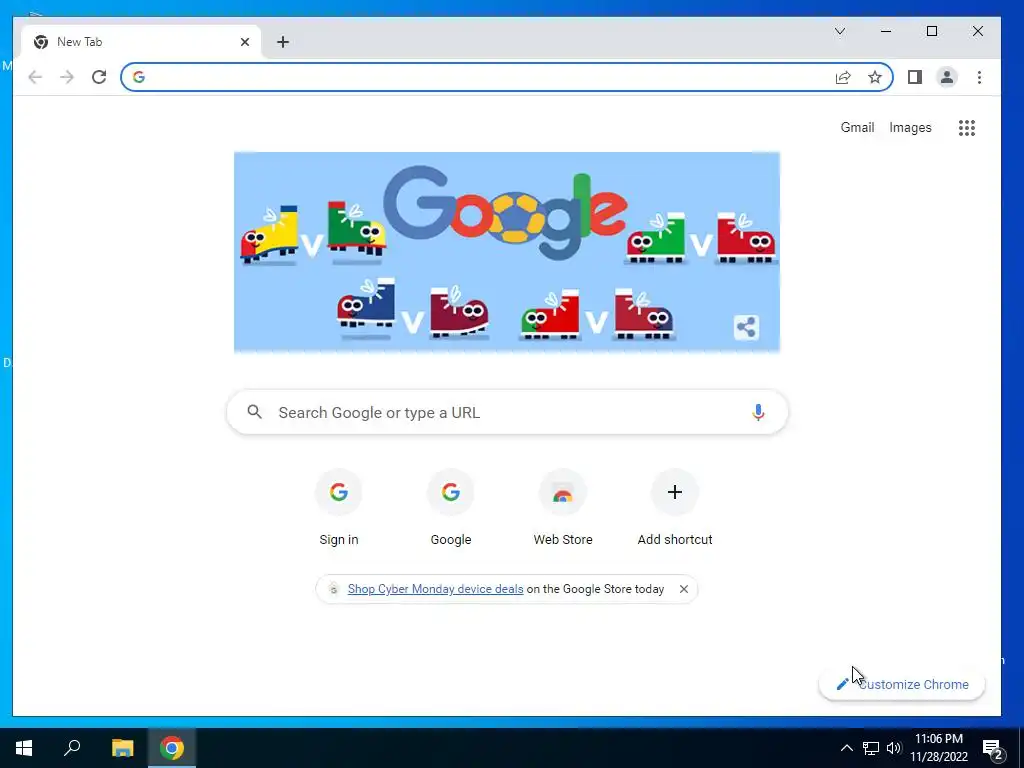This screenshot has width=1024, height=768.
Task: Open a new tab with plus button
Action: (283, 42)
